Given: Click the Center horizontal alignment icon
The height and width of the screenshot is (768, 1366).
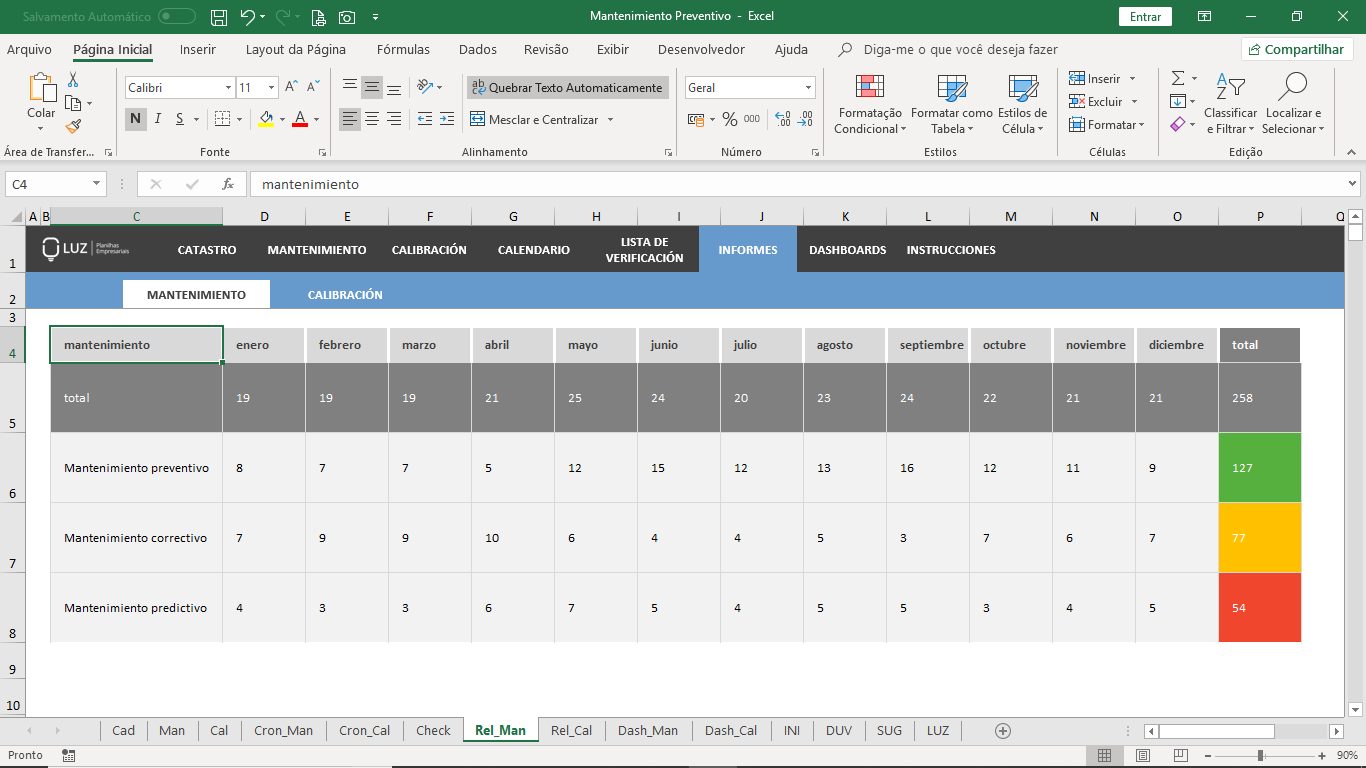Looking at the screenshot, I should pos(372,119).
